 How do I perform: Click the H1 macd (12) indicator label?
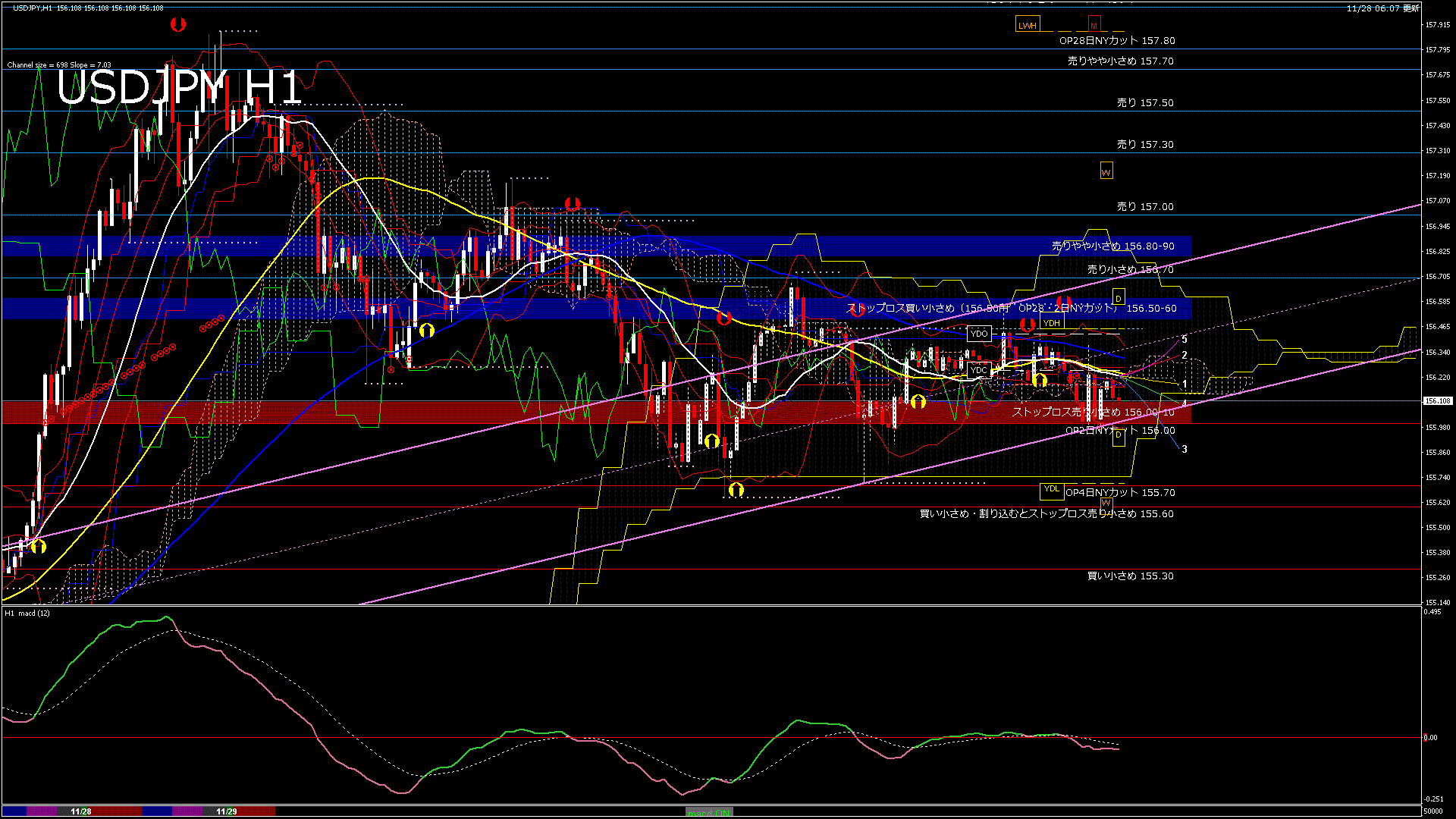point(27,613)
